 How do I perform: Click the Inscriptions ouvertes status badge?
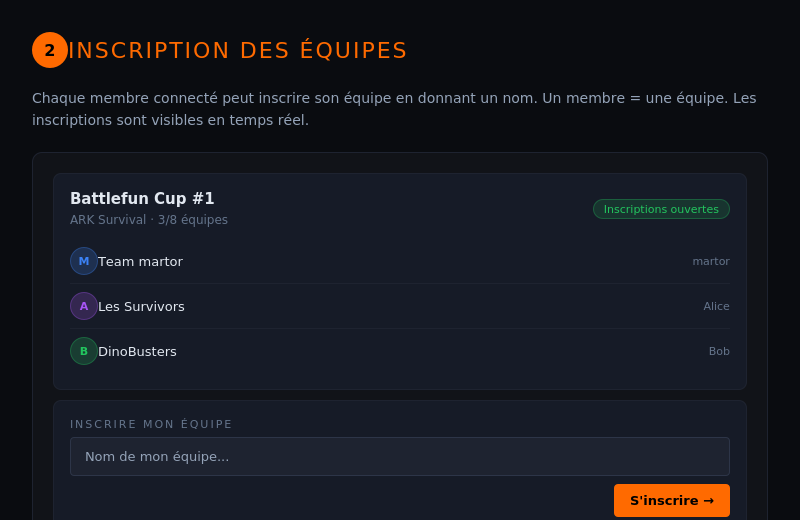coord(661,209)
